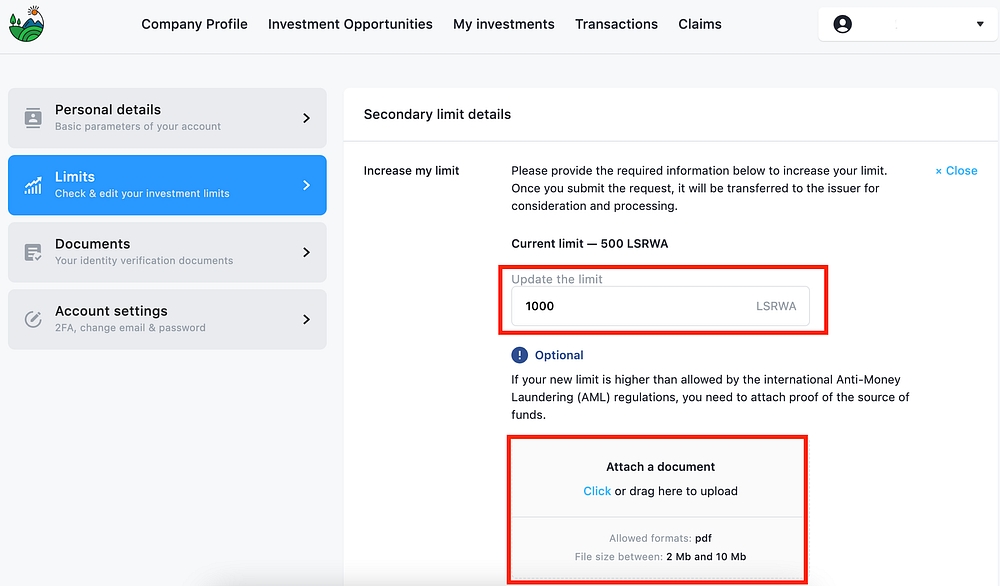Open the Claims menu item

[699, 24]
